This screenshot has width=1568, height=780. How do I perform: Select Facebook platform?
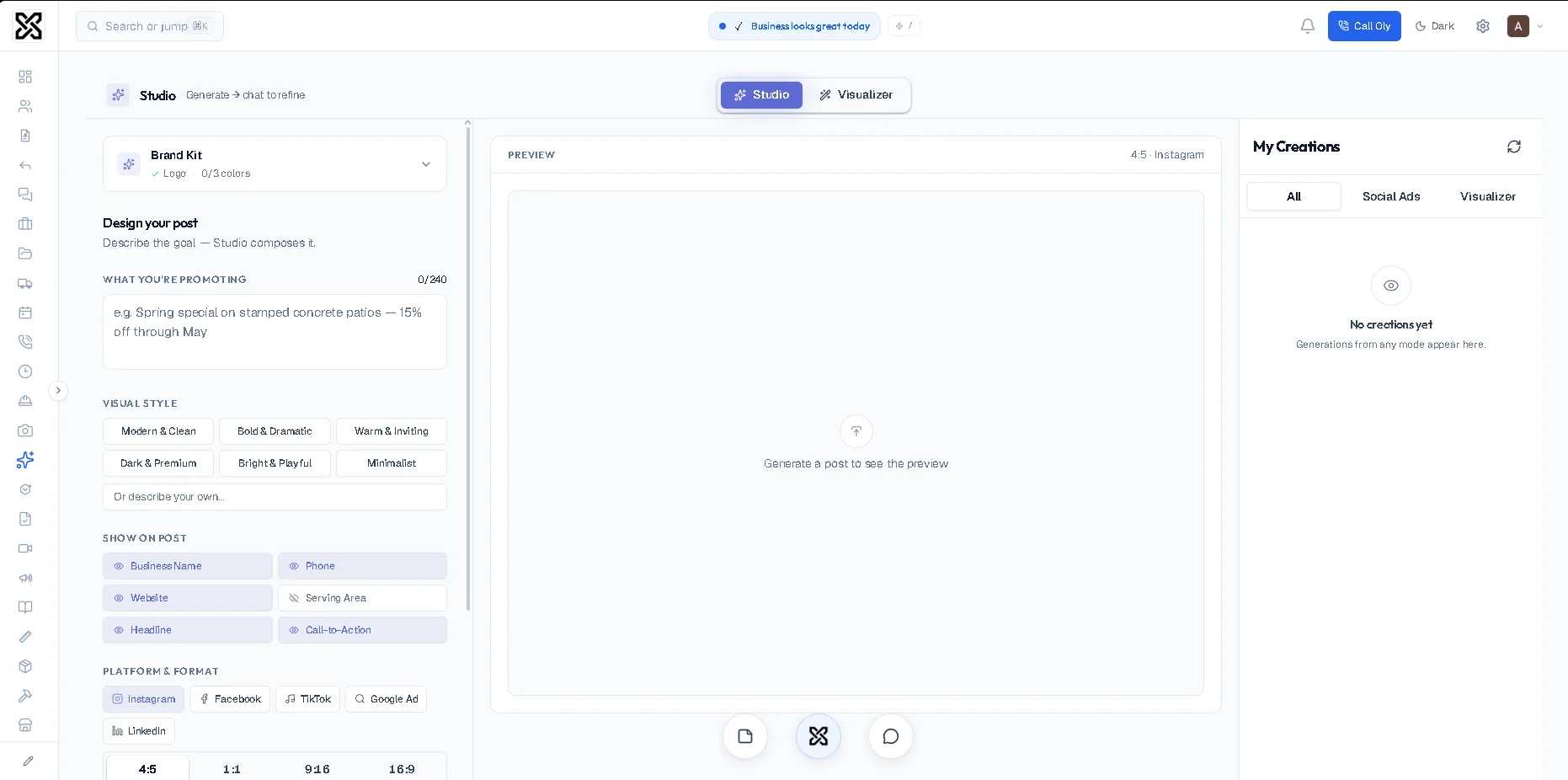tap(230, 699)
